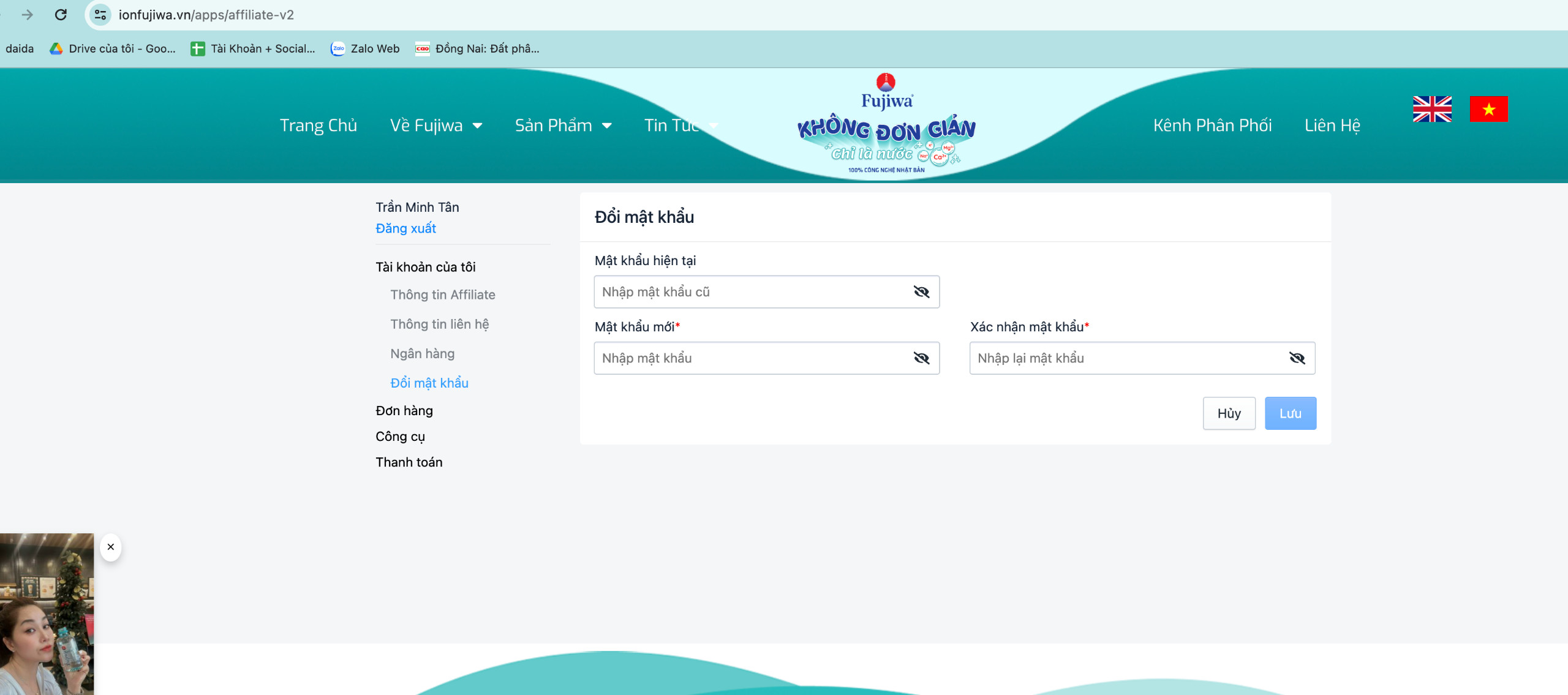This screenshot has width=1568, height=695.
Task: Go to Kênh Phân Phối page
Action: [x=1212, y=126]
